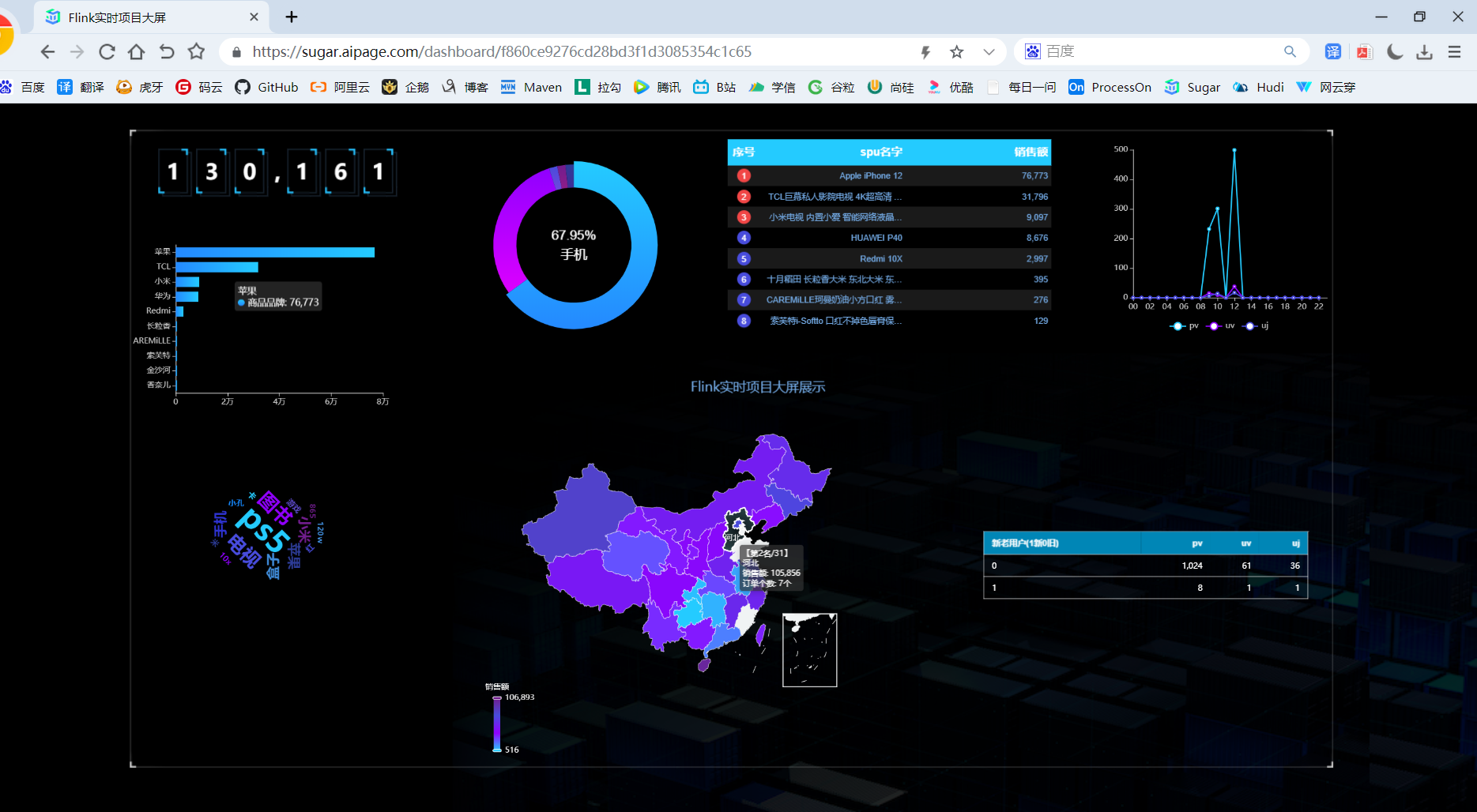Open the 网云穿 bookmark
1477x812 pixels.
[x=1326, y=87]
